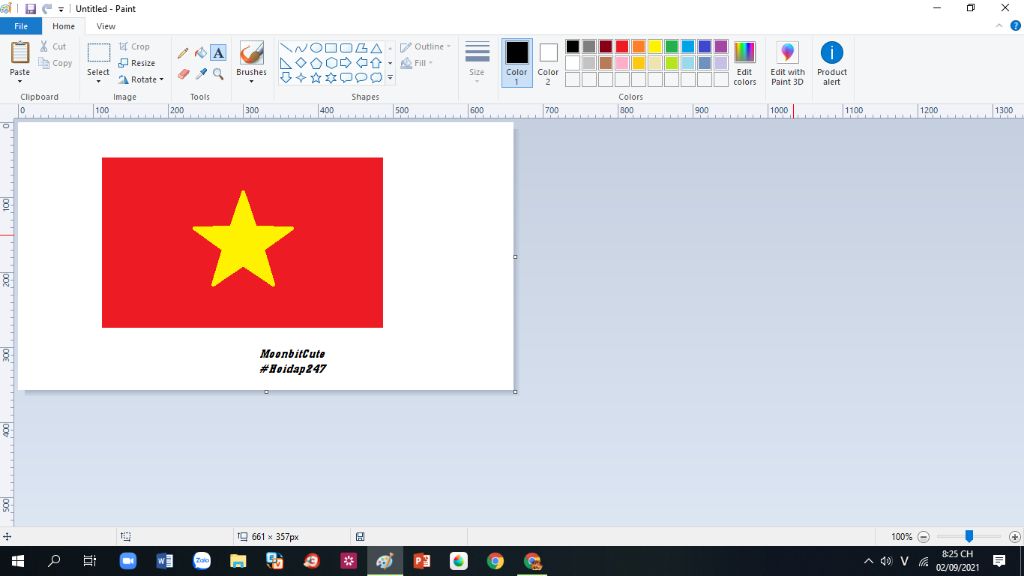Screen dimensions: 1024x576
Task: Select the Five-point star shape
Action: (315, 78)
